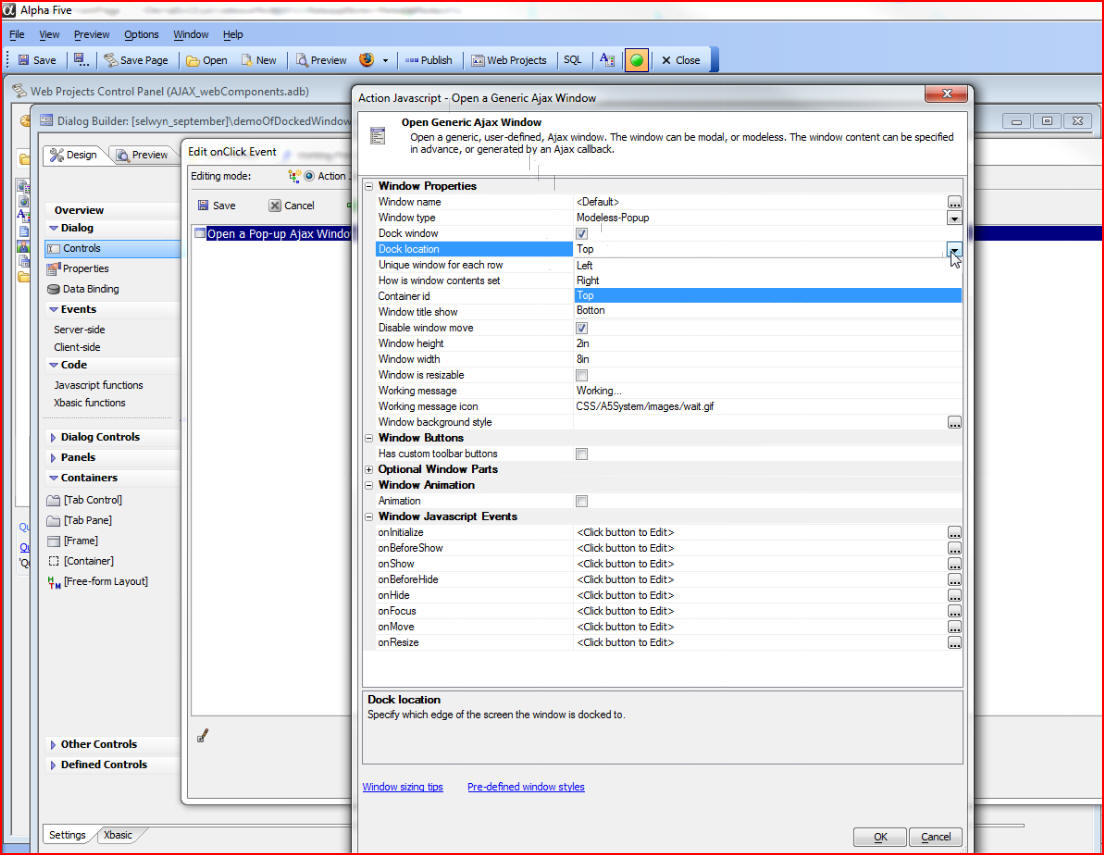
Task: Open the Window sizing tips link
Action: click(x=403, y=787)
